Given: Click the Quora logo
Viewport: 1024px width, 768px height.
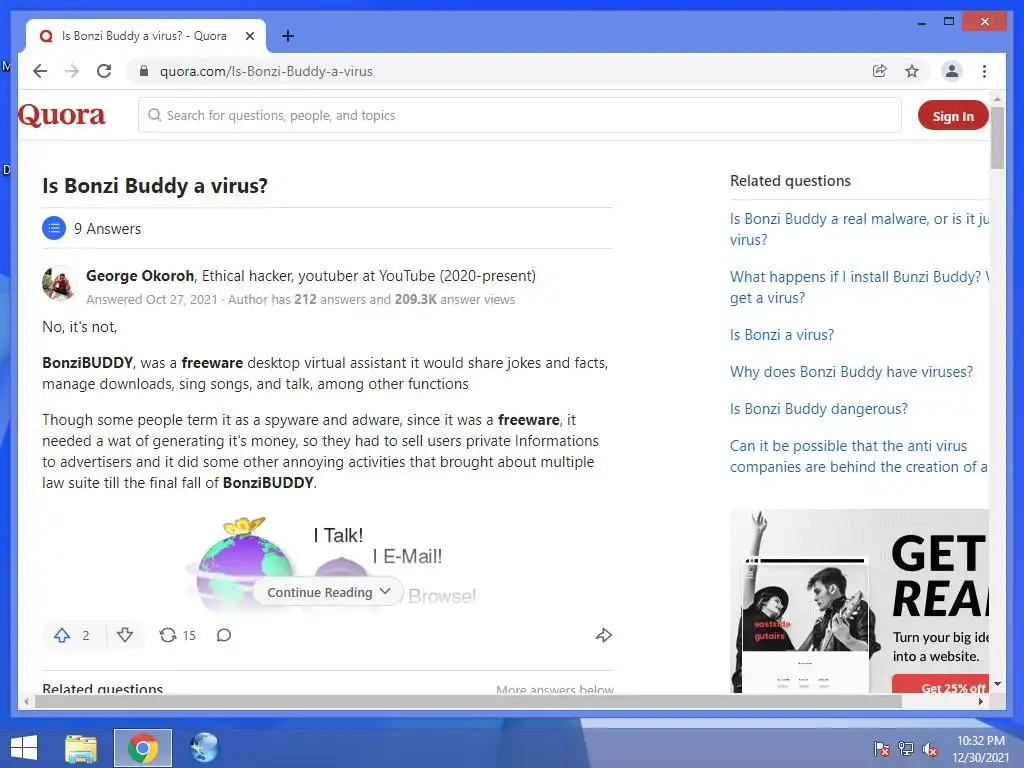Looking at the screenshot, I should 61,115.
